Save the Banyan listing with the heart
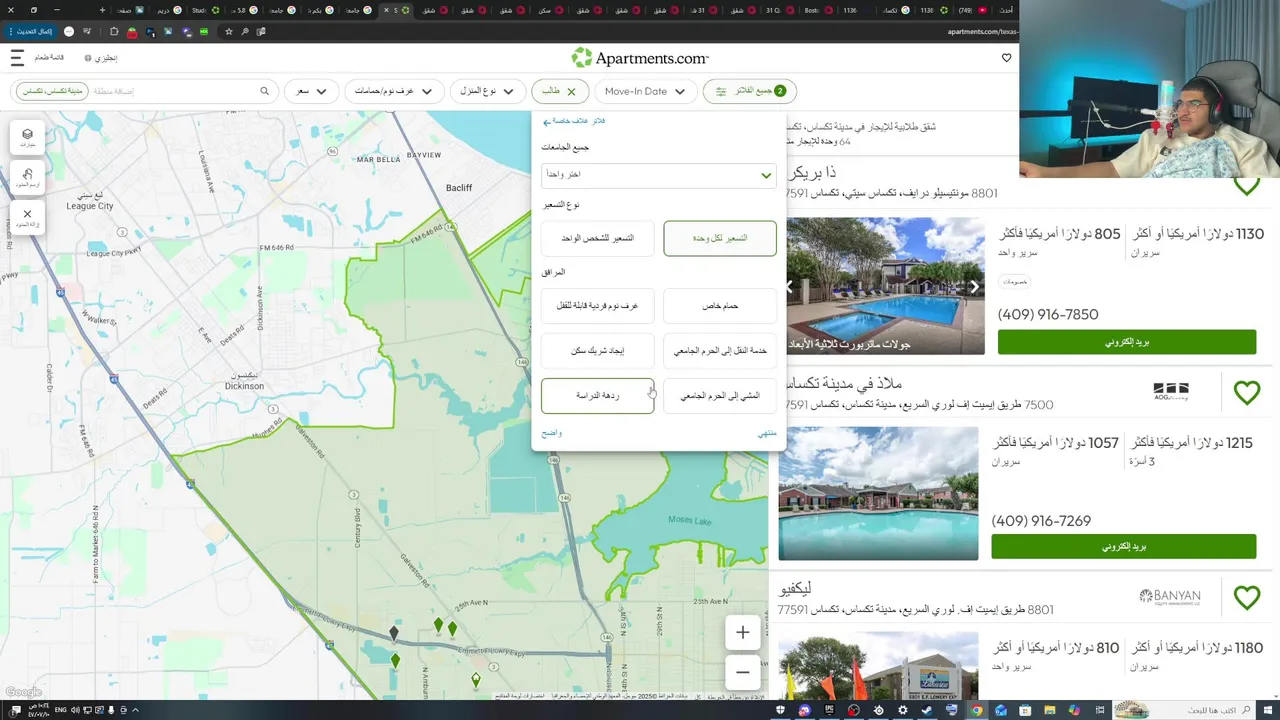 click(1246, 597)
